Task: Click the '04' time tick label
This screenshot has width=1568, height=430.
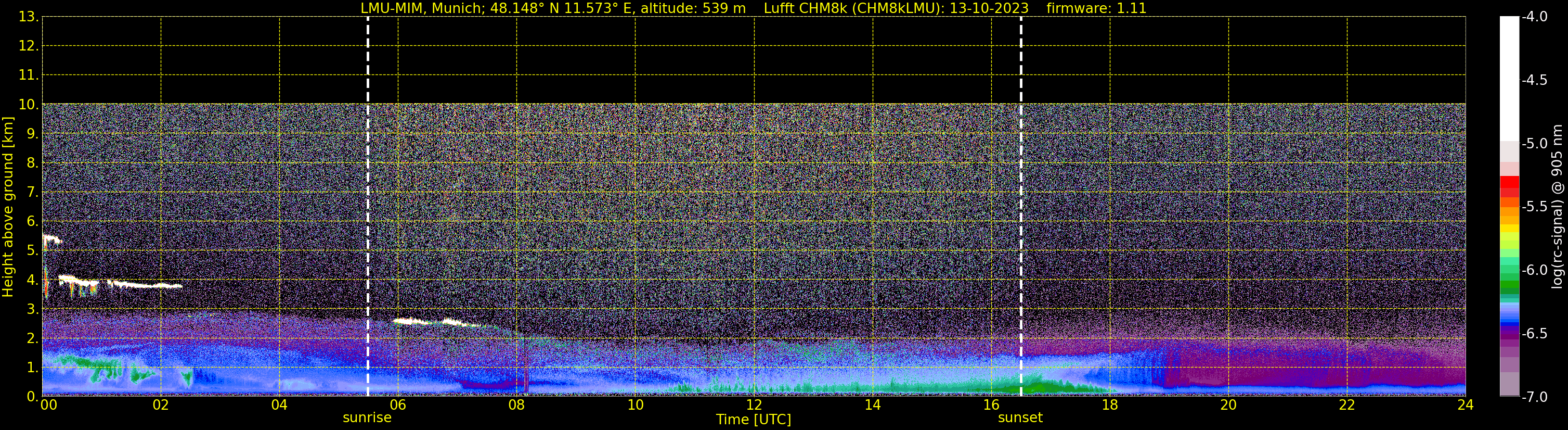Action: click(279, 405)
